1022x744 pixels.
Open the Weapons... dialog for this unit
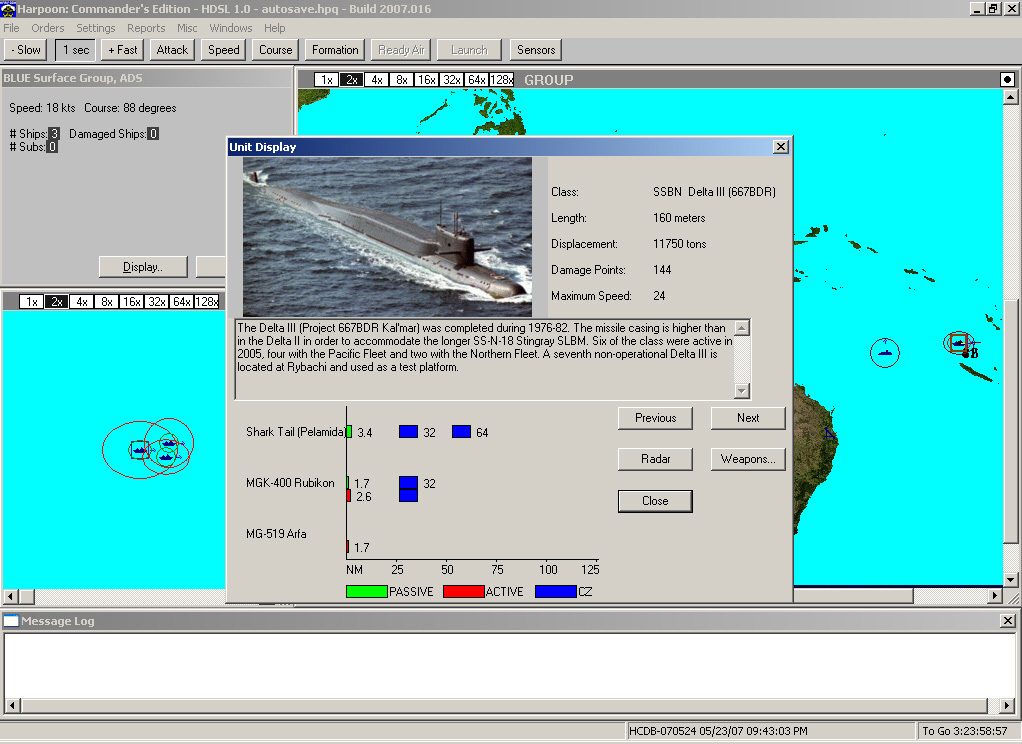[x=748, y=460]
